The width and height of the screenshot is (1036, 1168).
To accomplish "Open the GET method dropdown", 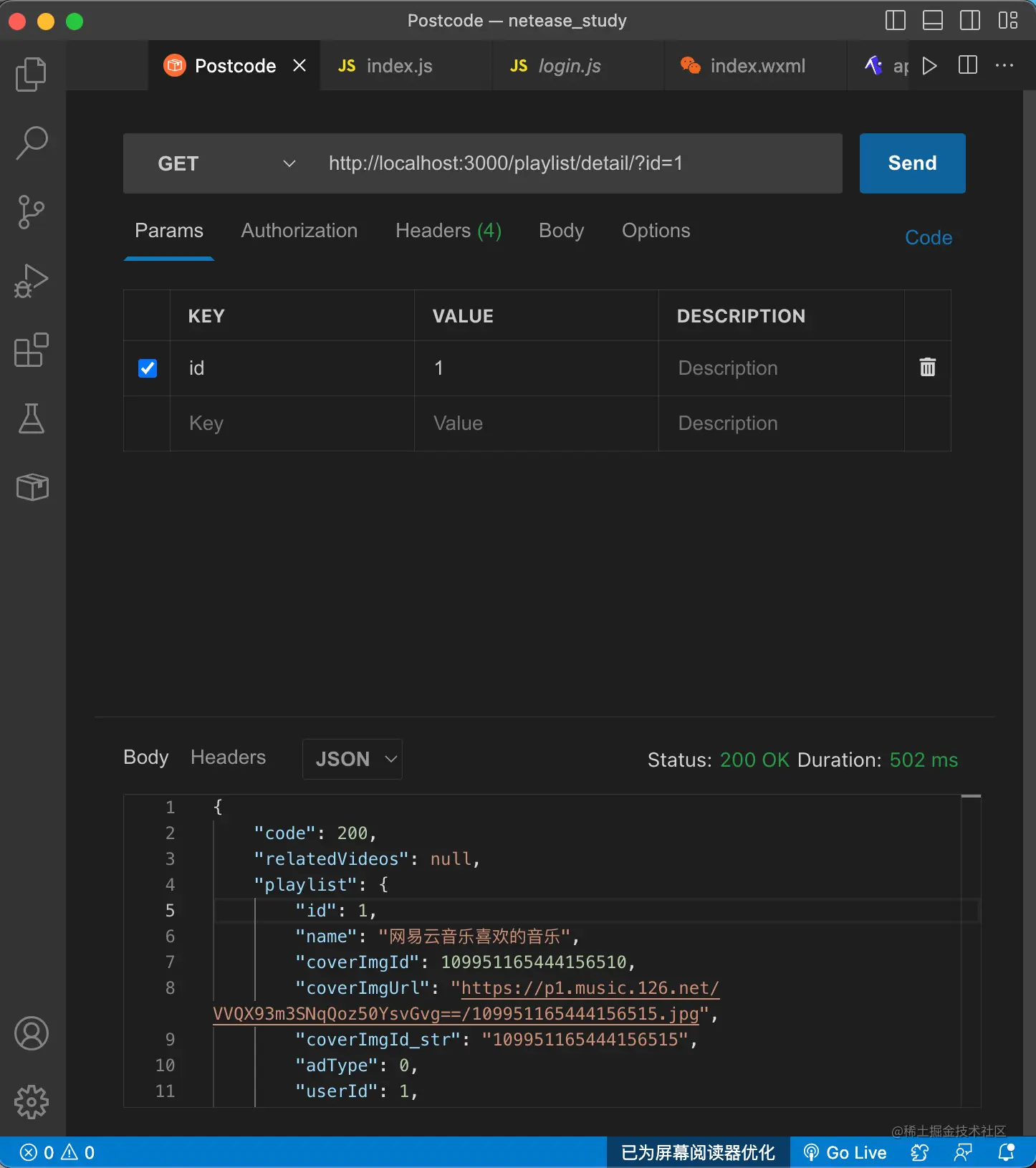I will (x=226, y=163).
